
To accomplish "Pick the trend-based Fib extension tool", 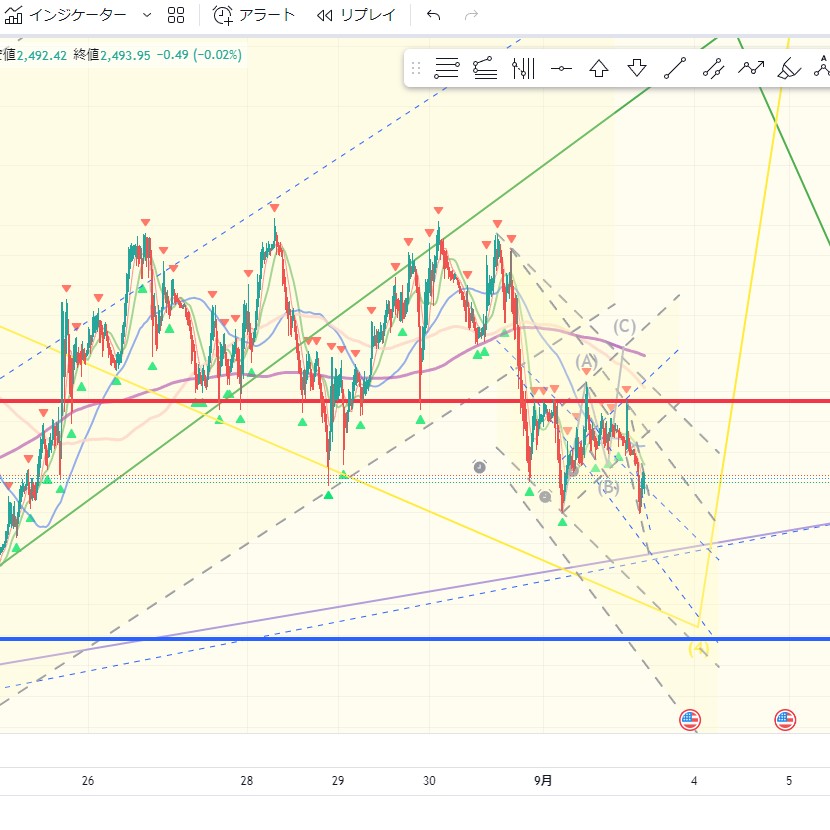I will 485,69.
